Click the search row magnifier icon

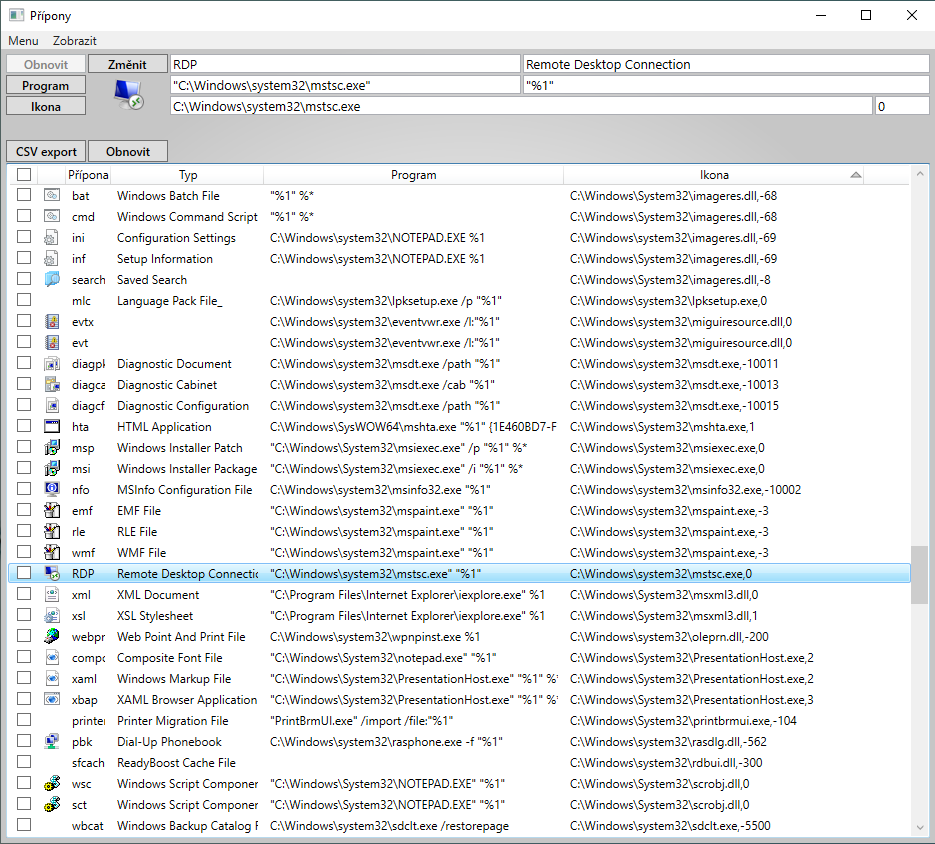click(52, 279)
